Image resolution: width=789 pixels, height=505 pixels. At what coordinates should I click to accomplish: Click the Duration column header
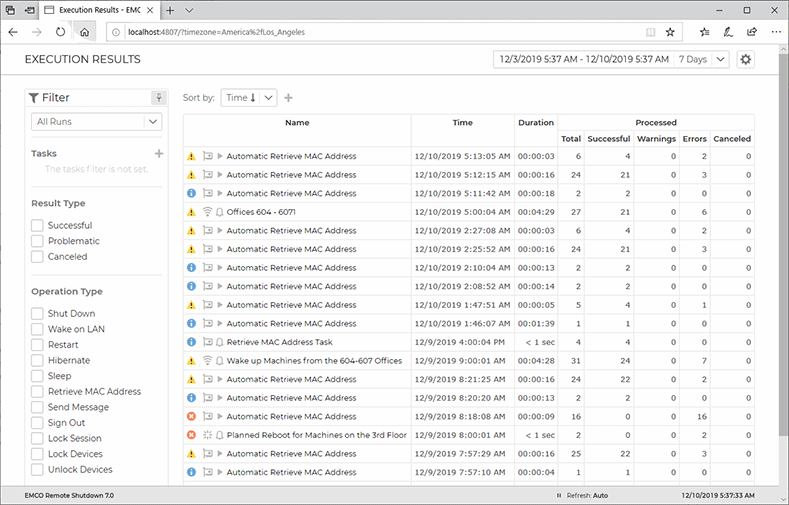coord(535,123)
